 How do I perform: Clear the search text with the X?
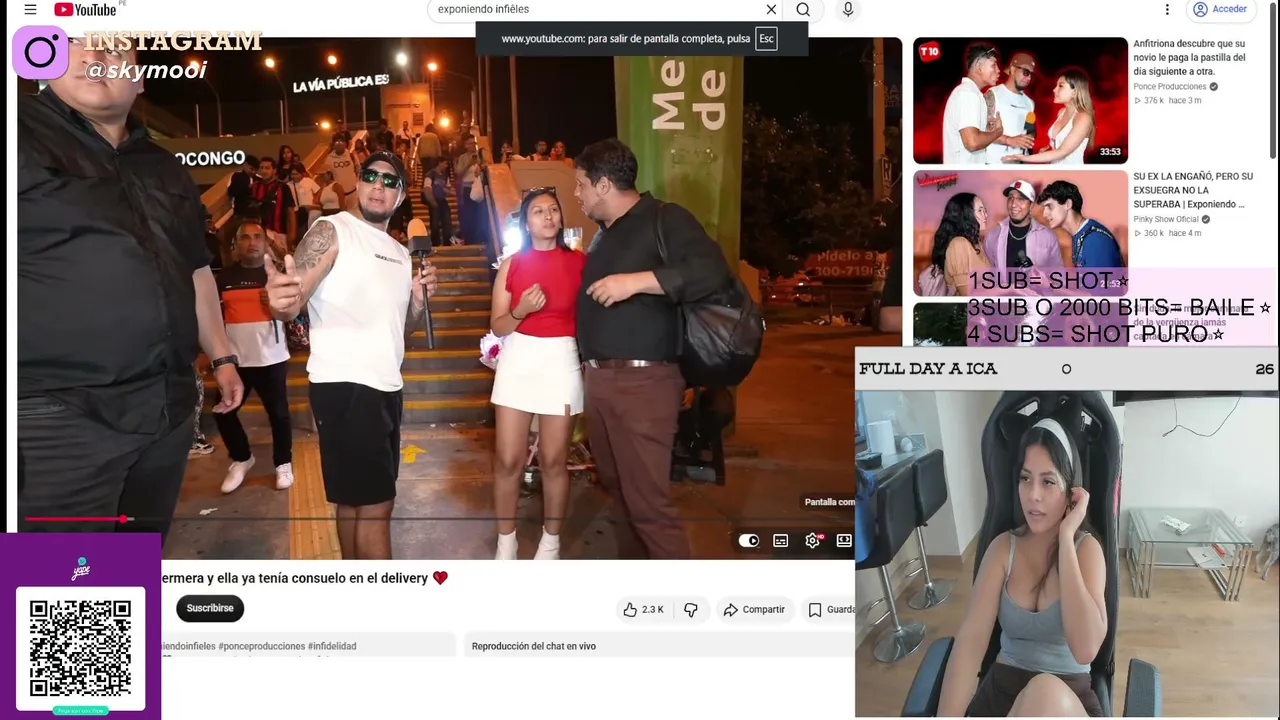tap(771, 10)
